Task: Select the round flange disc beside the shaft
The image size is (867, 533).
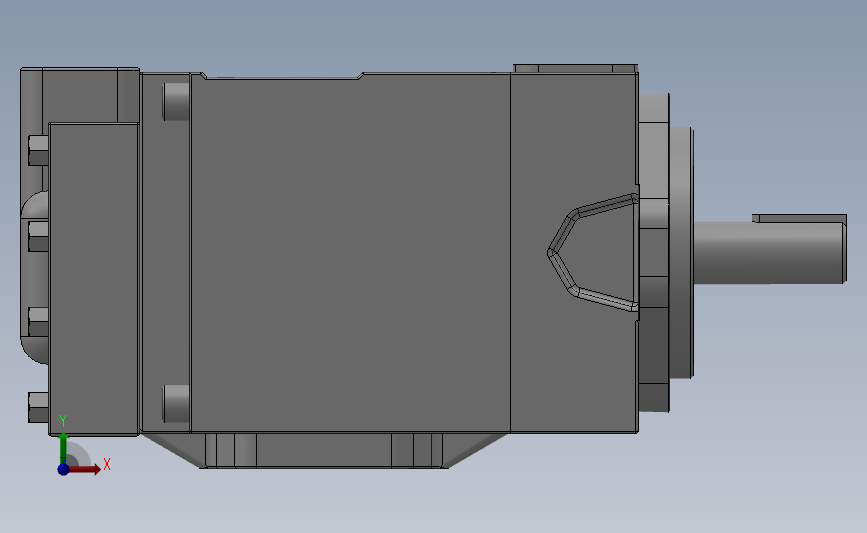Action: pyautogui.click(x=681, y=253)
